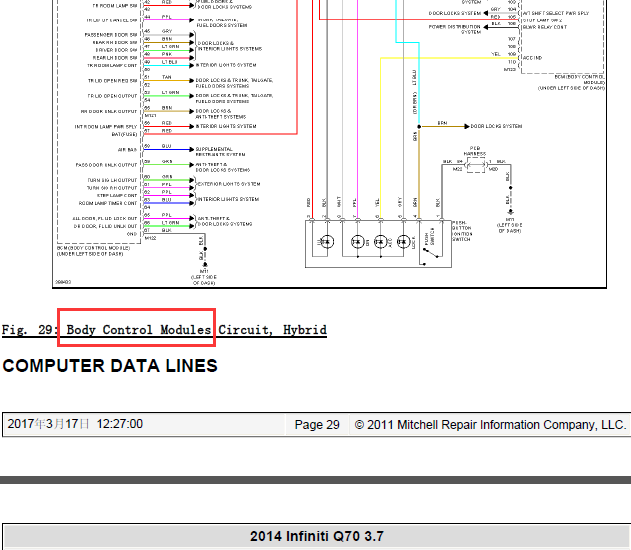This screenshot has height=550, width=631.
Task: Click the 'DRIVER DOOR SW' pin label
Action: (116, 50)
